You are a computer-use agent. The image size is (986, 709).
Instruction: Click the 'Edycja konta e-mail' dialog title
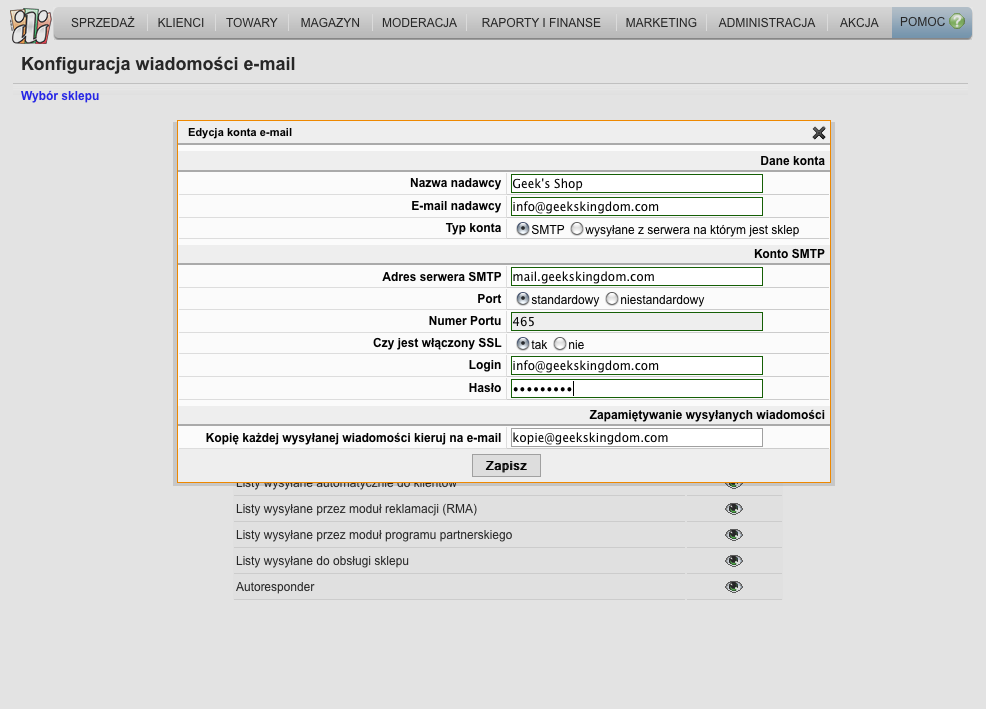click(240, 132)
